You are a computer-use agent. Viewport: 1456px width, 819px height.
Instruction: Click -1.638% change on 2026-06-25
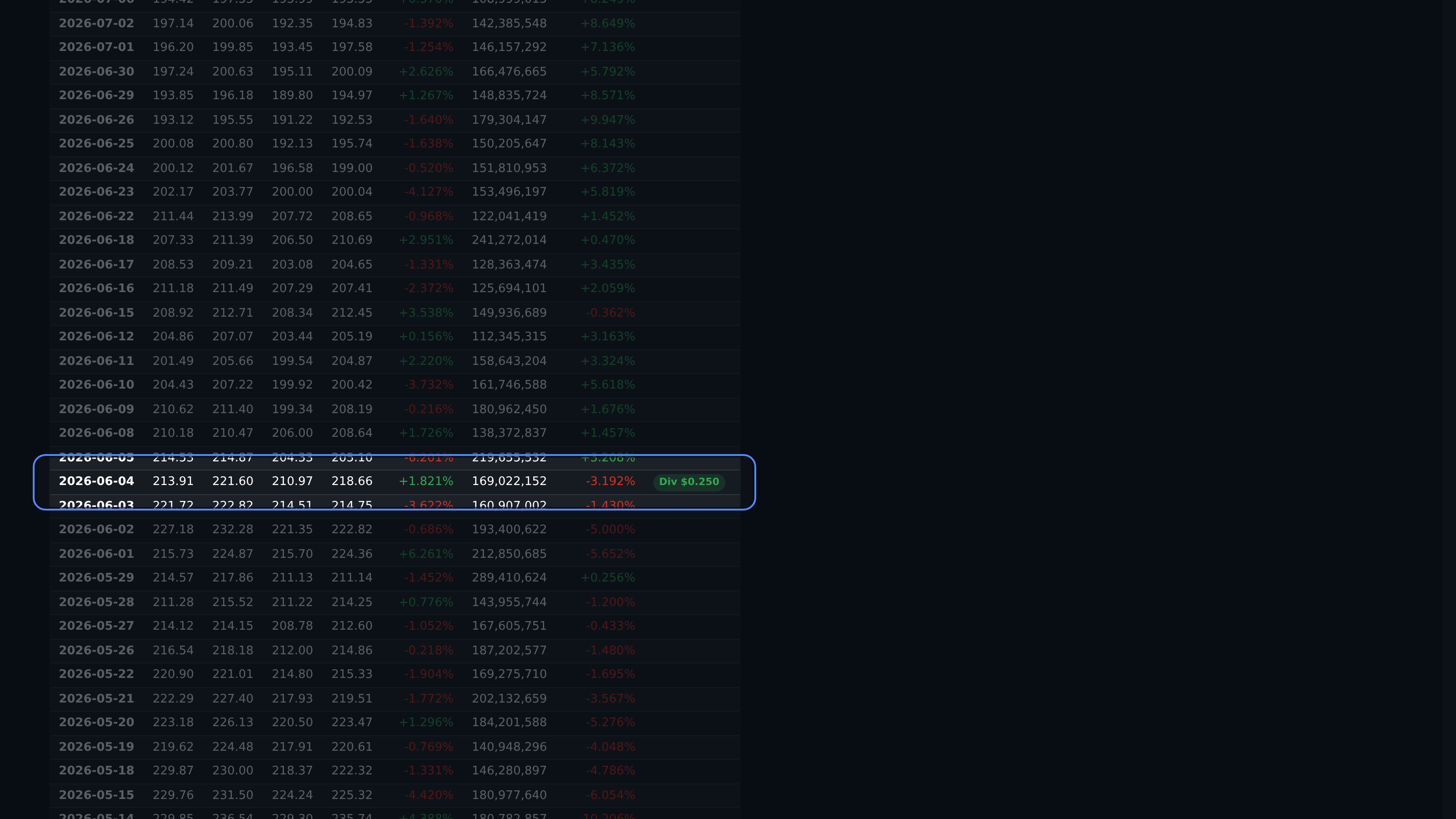pos(429,144)
